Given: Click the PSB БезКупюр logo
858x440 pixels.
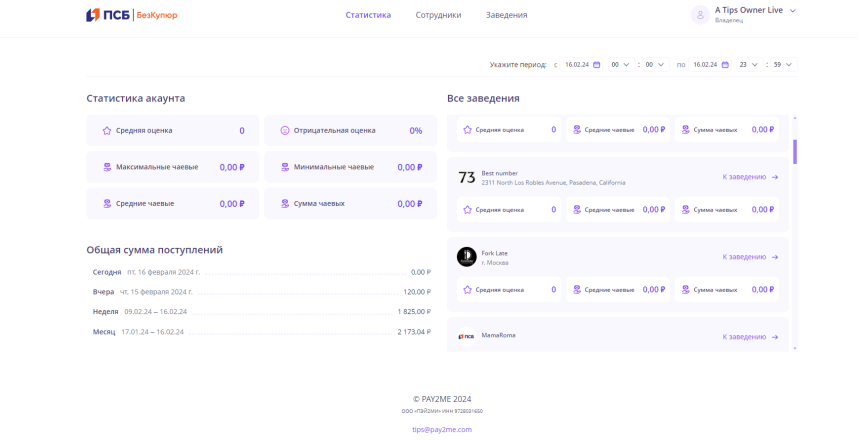Looking at the screenshot, I should [x=131, y=15].
